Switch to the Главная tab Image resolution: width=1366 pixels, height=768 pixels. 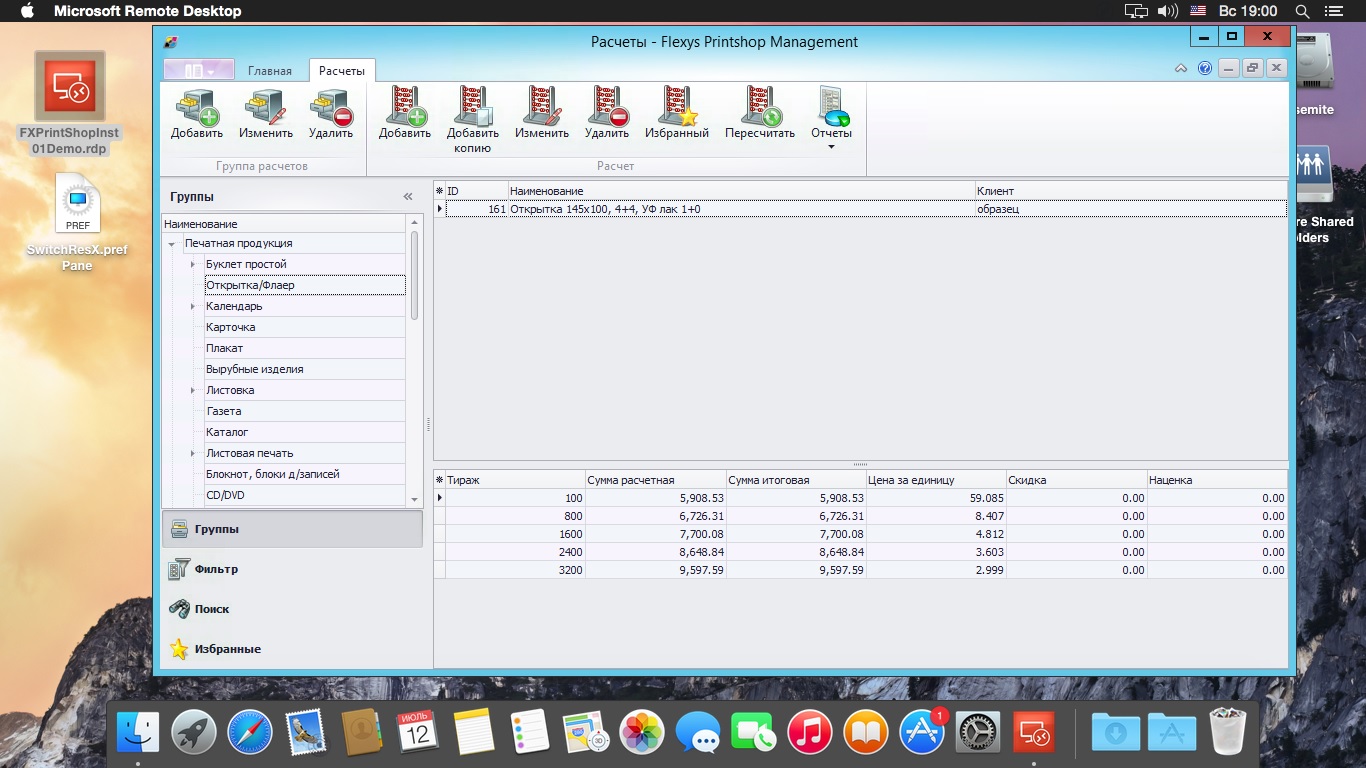270,71
